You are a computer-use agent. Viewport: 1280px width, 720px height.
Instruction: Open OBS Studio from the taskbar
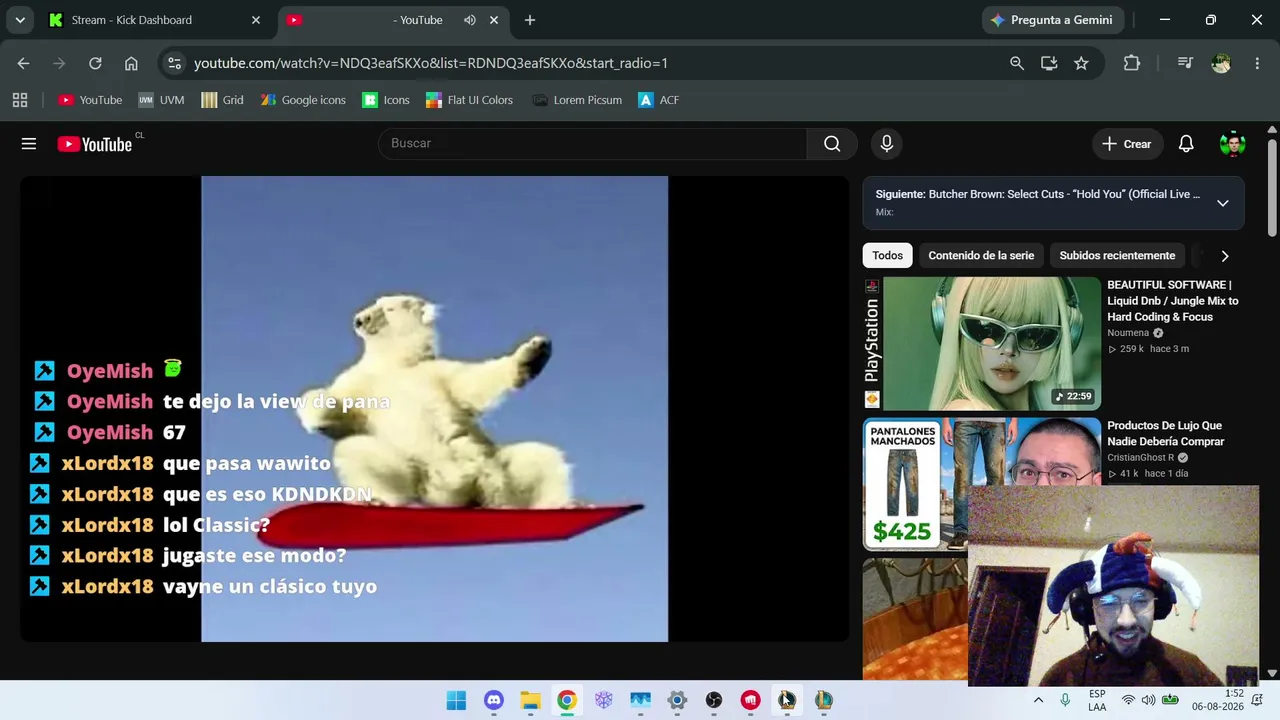714,700
